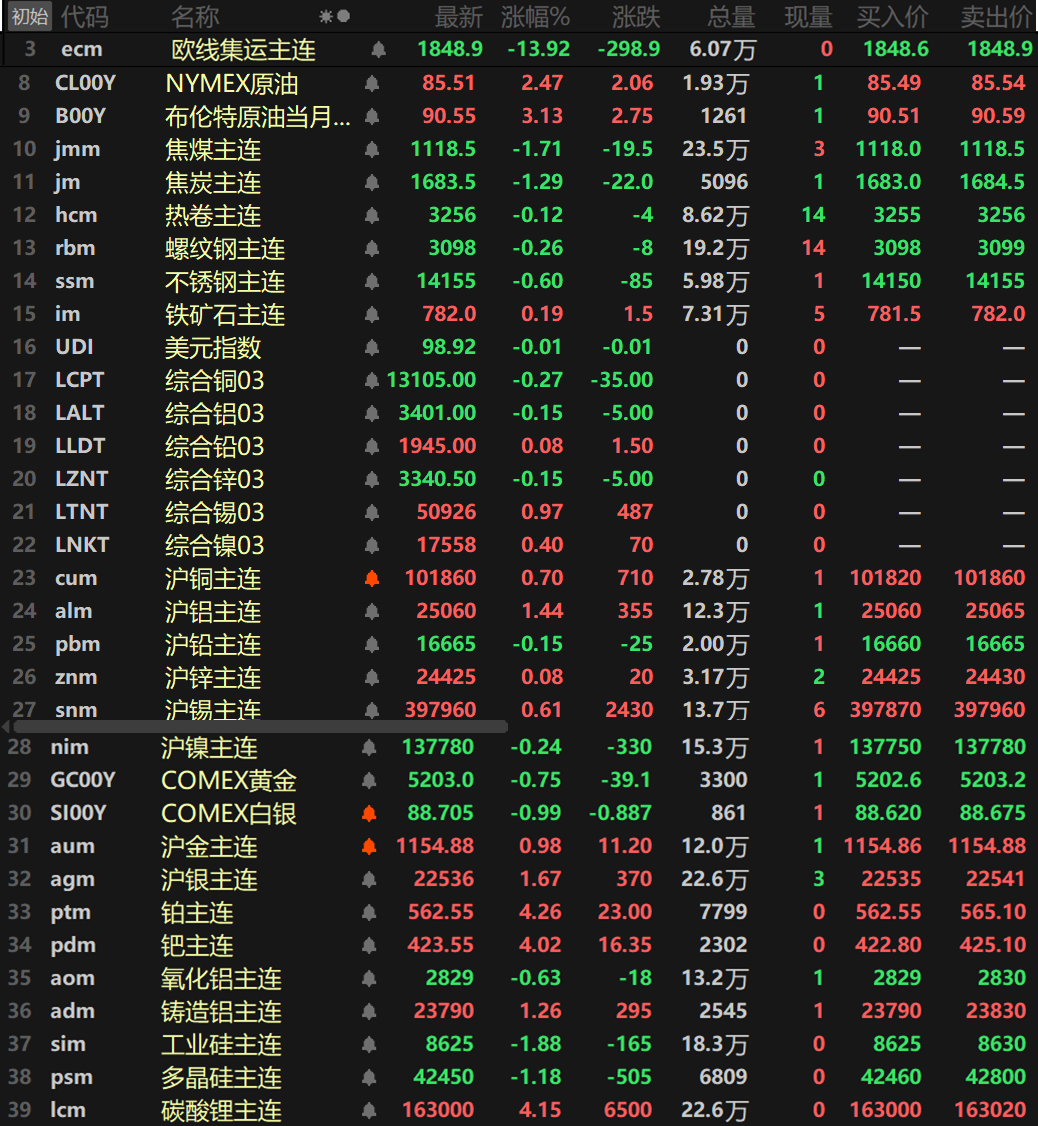Toggle off the active alert on COMEX白银

click(371, 812)
